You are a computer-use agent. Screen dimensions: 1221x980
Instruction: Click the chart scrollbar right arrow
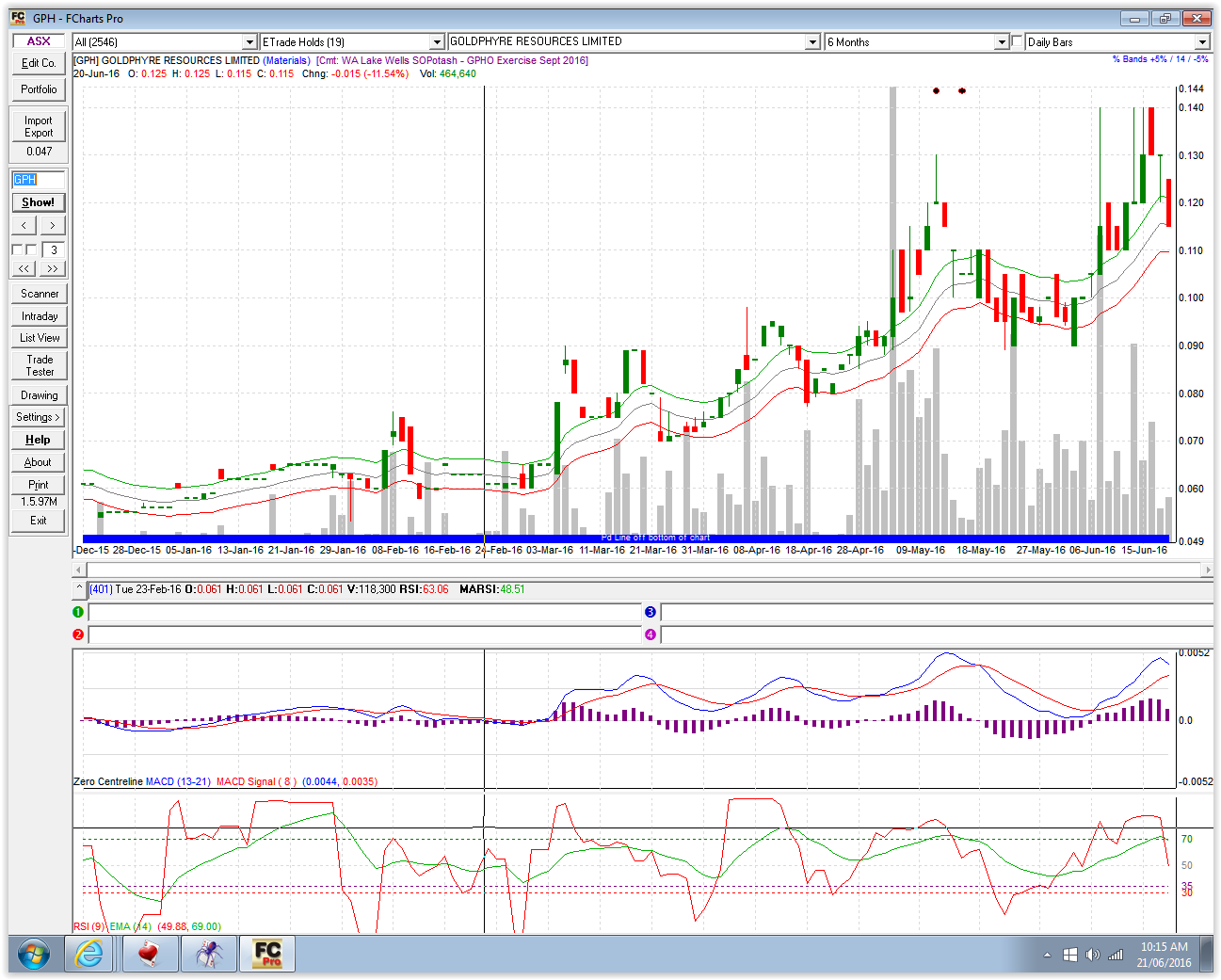point(1208,570)
